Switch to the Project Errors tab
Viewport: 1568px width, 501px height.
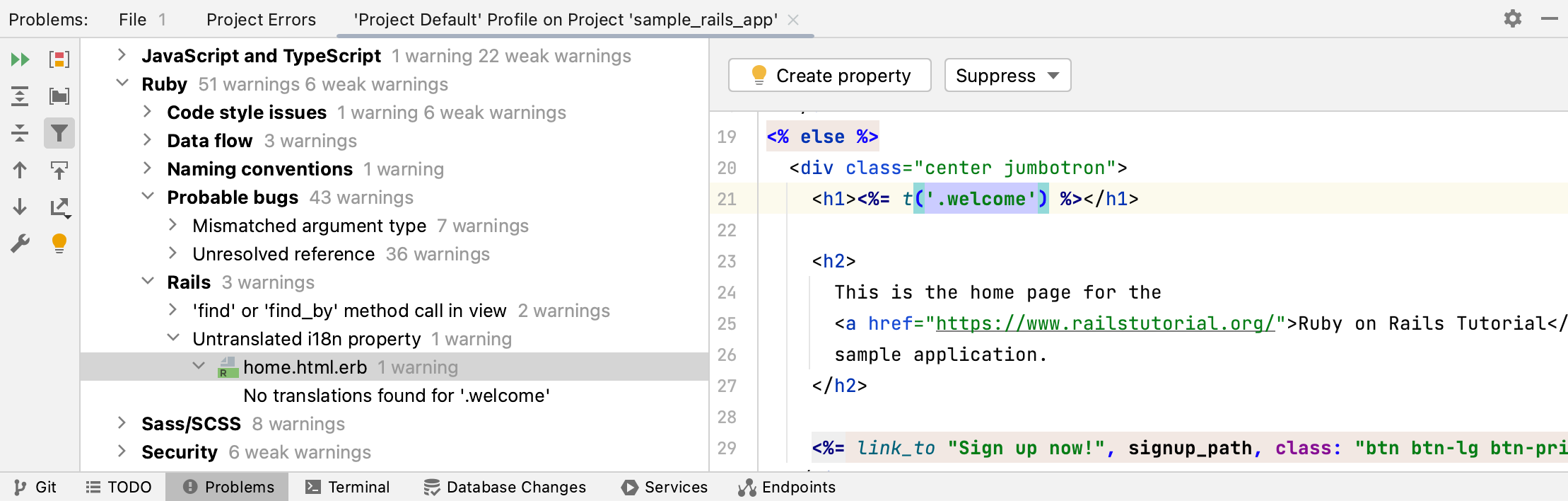tap(261, 20)
